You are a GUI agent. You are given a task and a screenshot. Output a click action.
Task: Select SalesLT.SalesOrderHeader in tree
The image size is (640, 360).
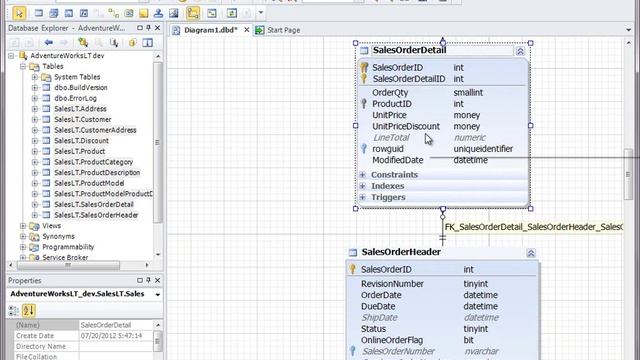96,215
